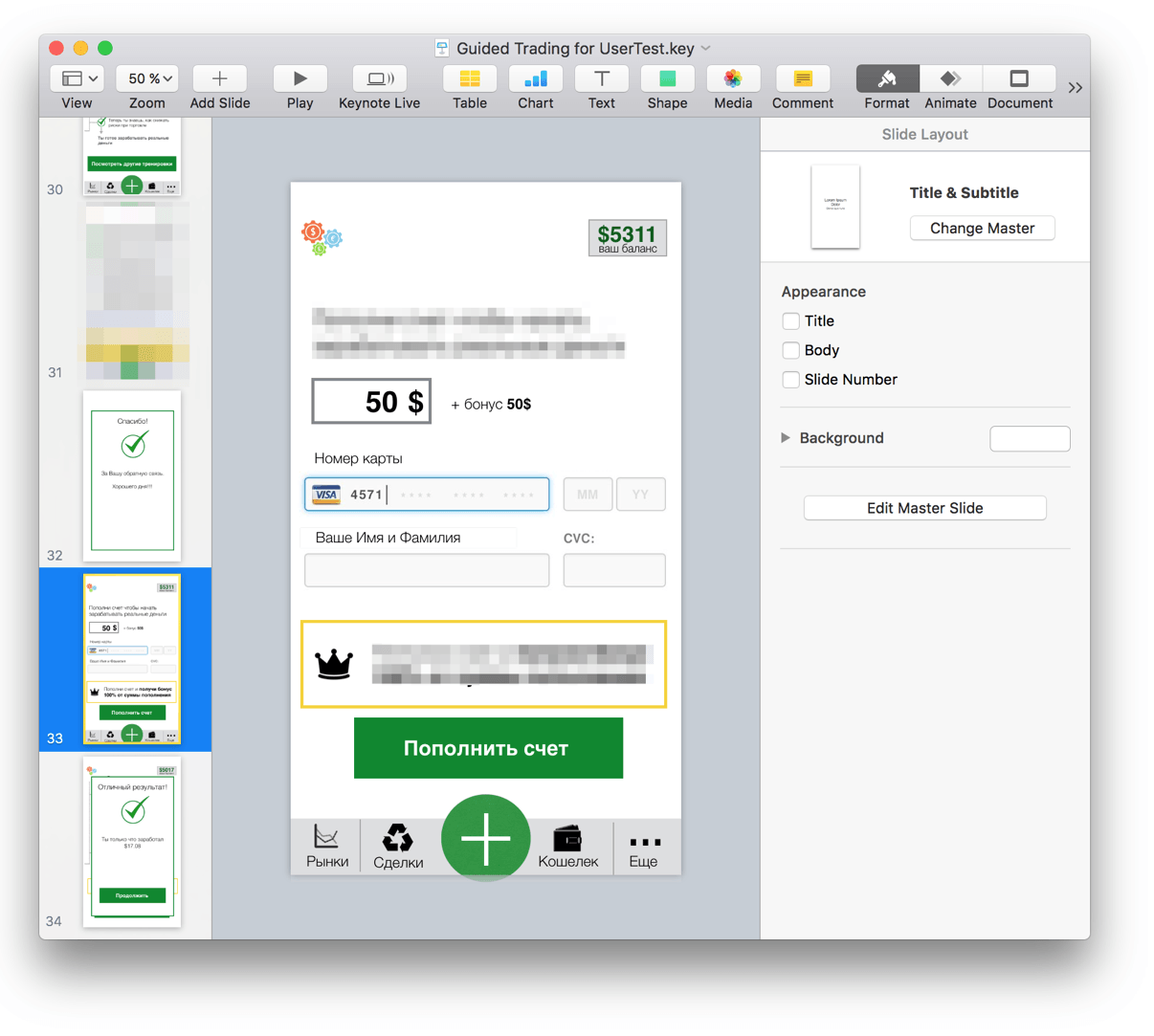Viewport: 1154px width, 1036px height.
Task: Click the card number field with 4571
Action: (x=427, y=495)
